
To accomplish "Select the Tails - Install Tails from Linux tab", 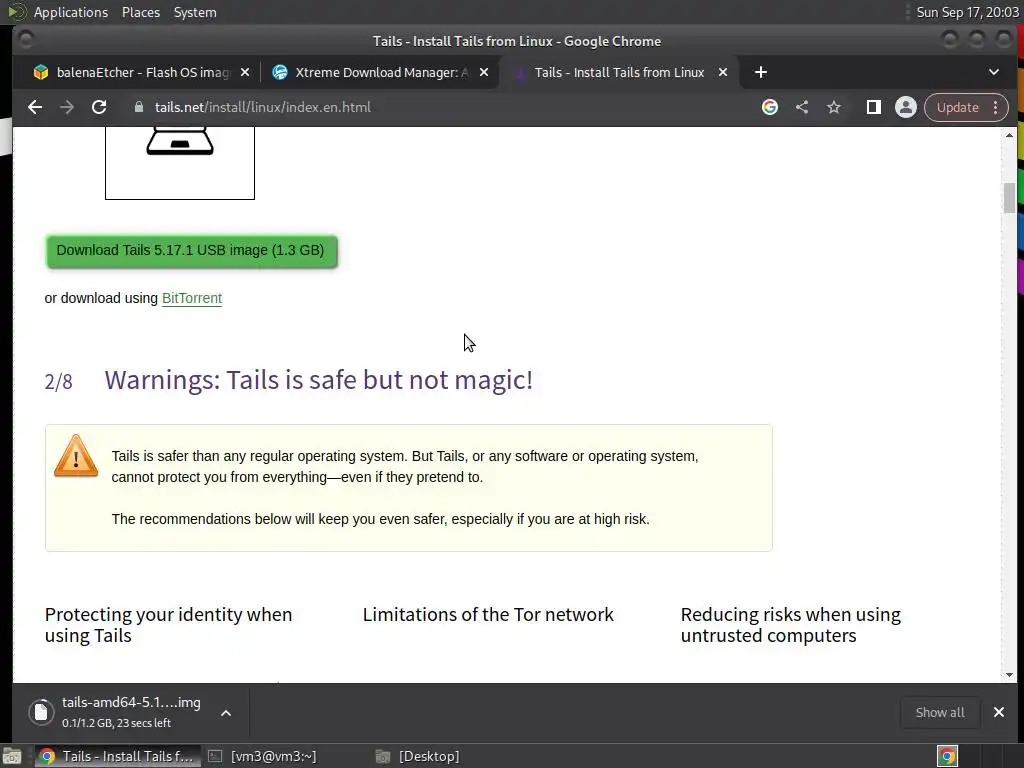I will 619,72.
